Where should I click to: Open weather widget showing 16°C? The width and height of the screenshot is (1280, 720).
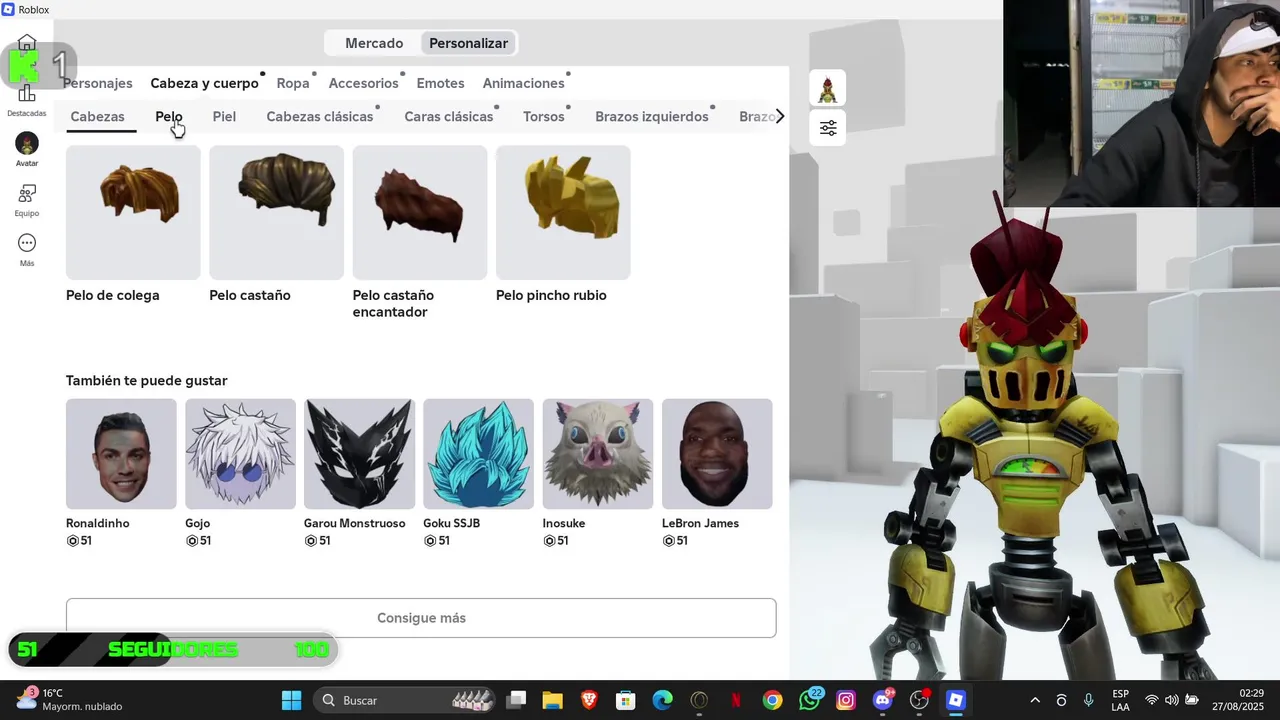coord(68,700)
